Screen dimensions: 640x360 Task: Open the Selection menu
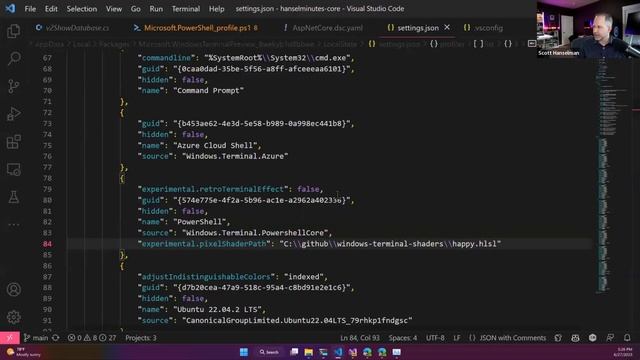(82, 9)
